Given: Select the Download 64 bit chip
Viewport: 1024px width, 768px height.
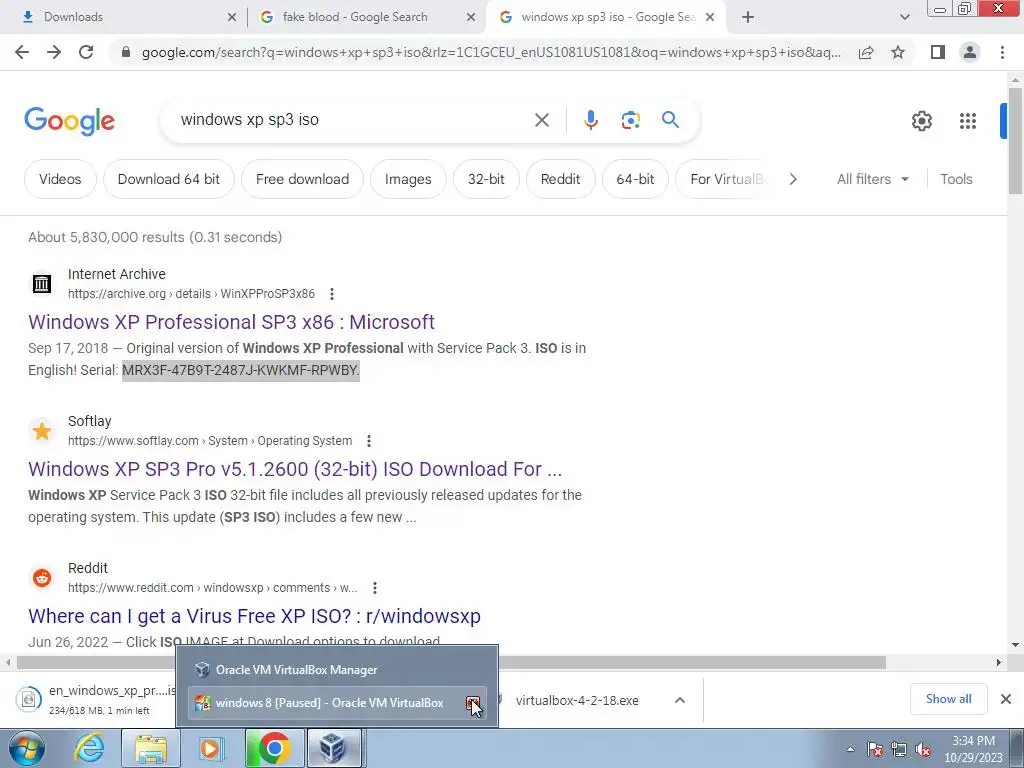Looking at the screenshot, I should tap(168, 179).
